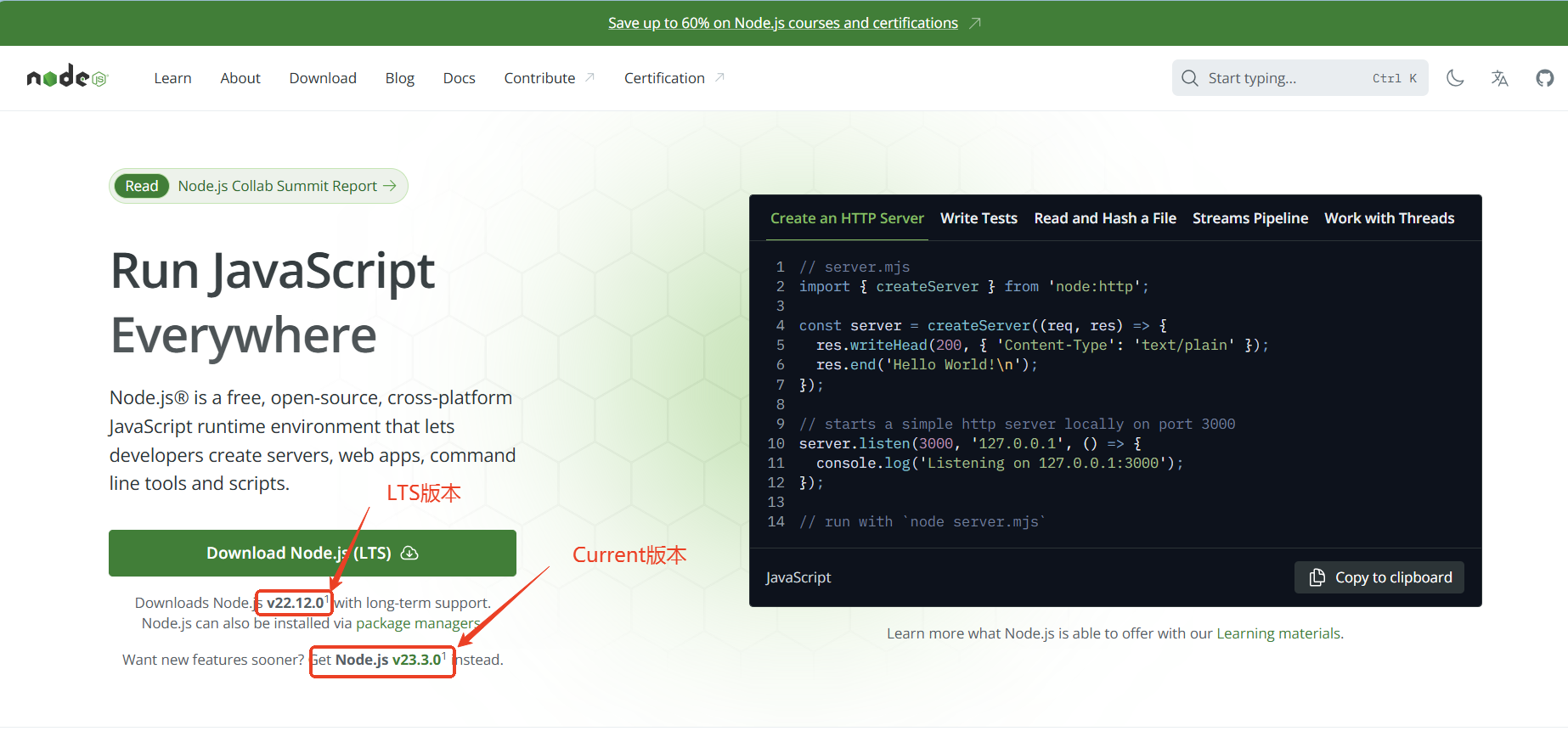1568x748 pixels.
Task: Select the Streams Pipeline code tab
Action: (x=1249, y=218)
